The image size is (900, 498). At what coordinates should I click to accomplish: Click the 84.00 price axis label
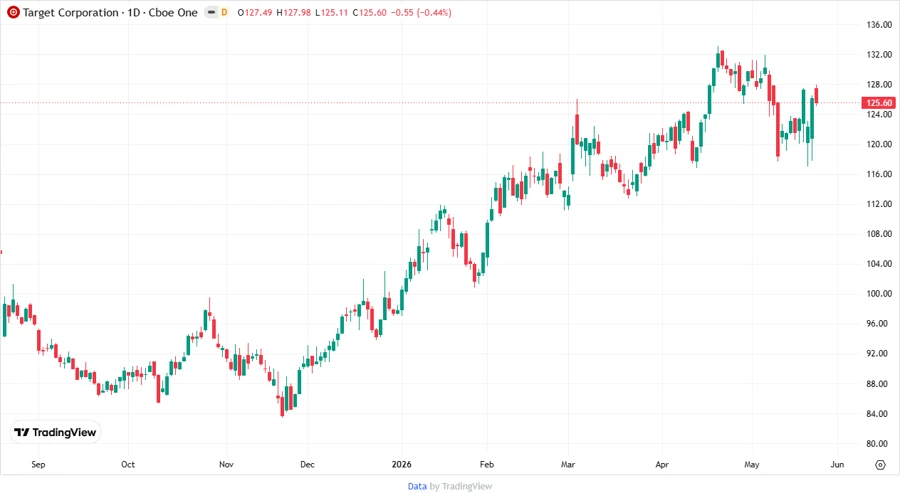click(x=879, y=414)
